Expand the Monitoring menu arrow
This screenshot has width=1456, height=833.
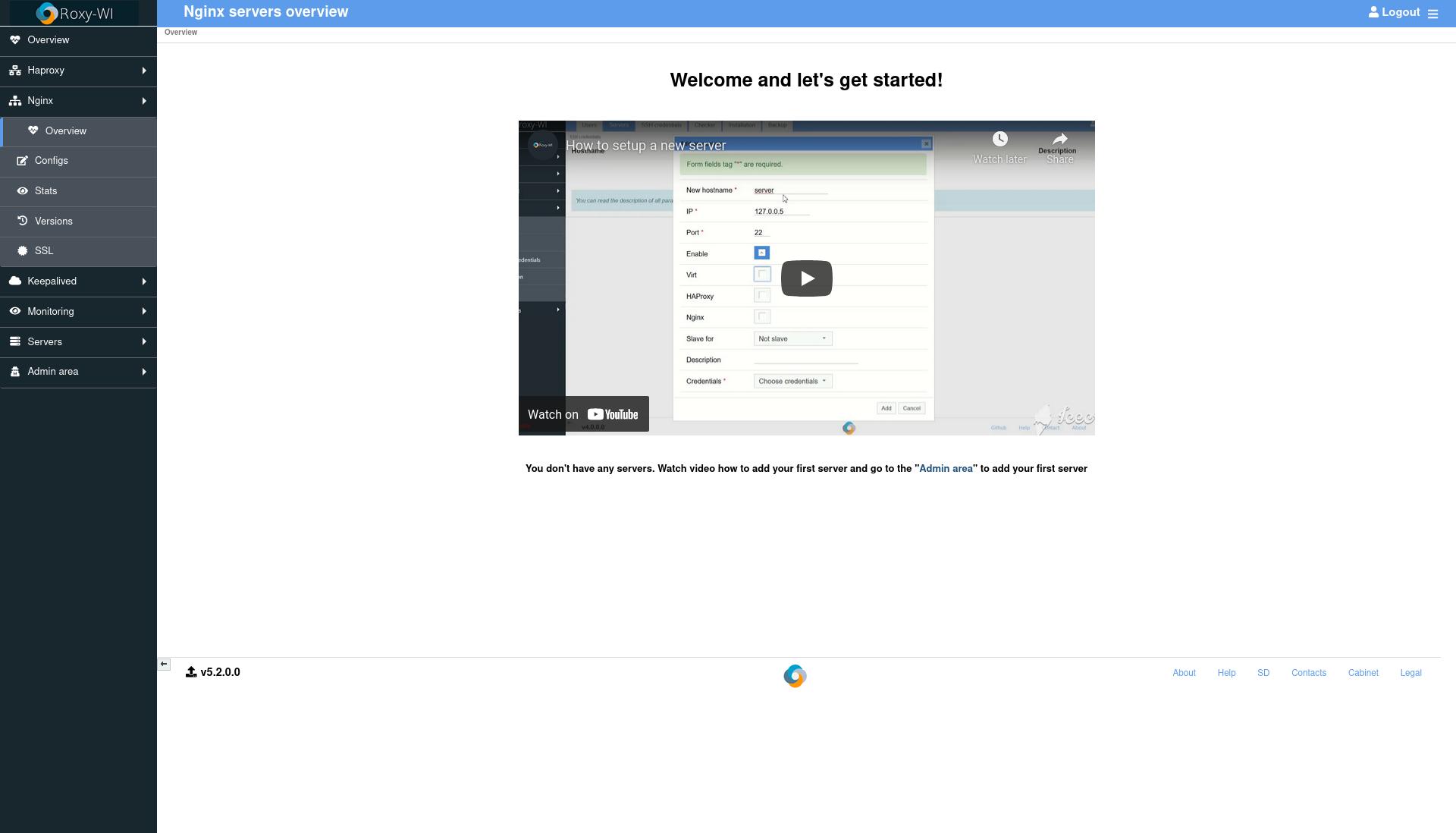[x=144, y=312]
